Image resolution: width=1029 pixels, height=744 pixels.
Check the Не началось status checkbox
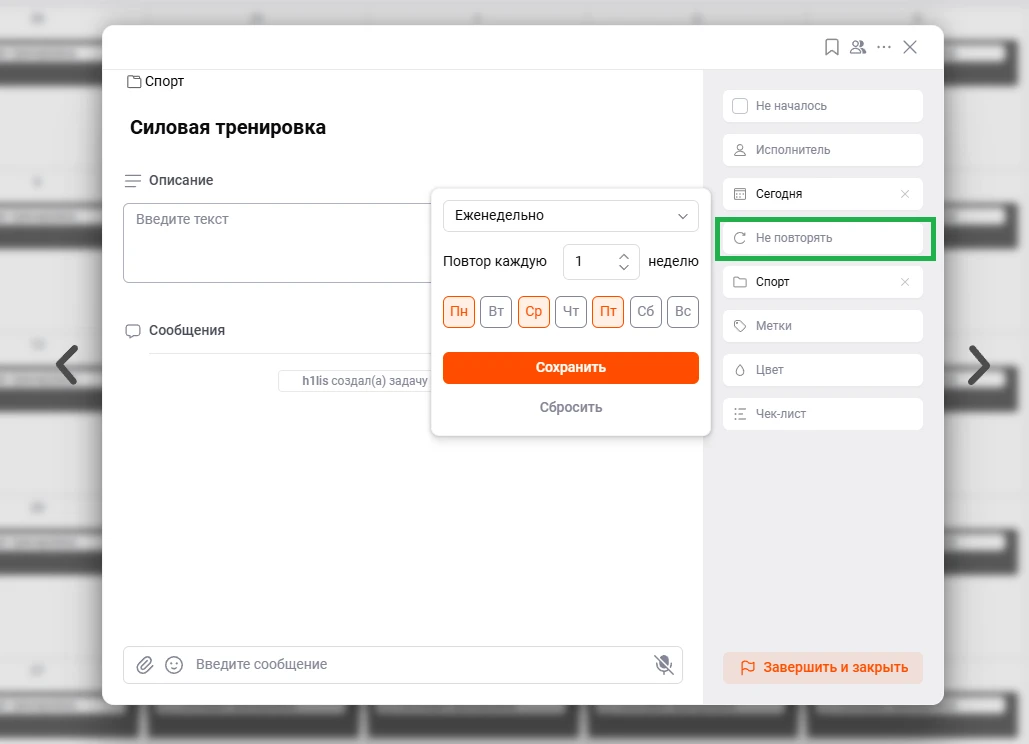(x=740, y=106)
